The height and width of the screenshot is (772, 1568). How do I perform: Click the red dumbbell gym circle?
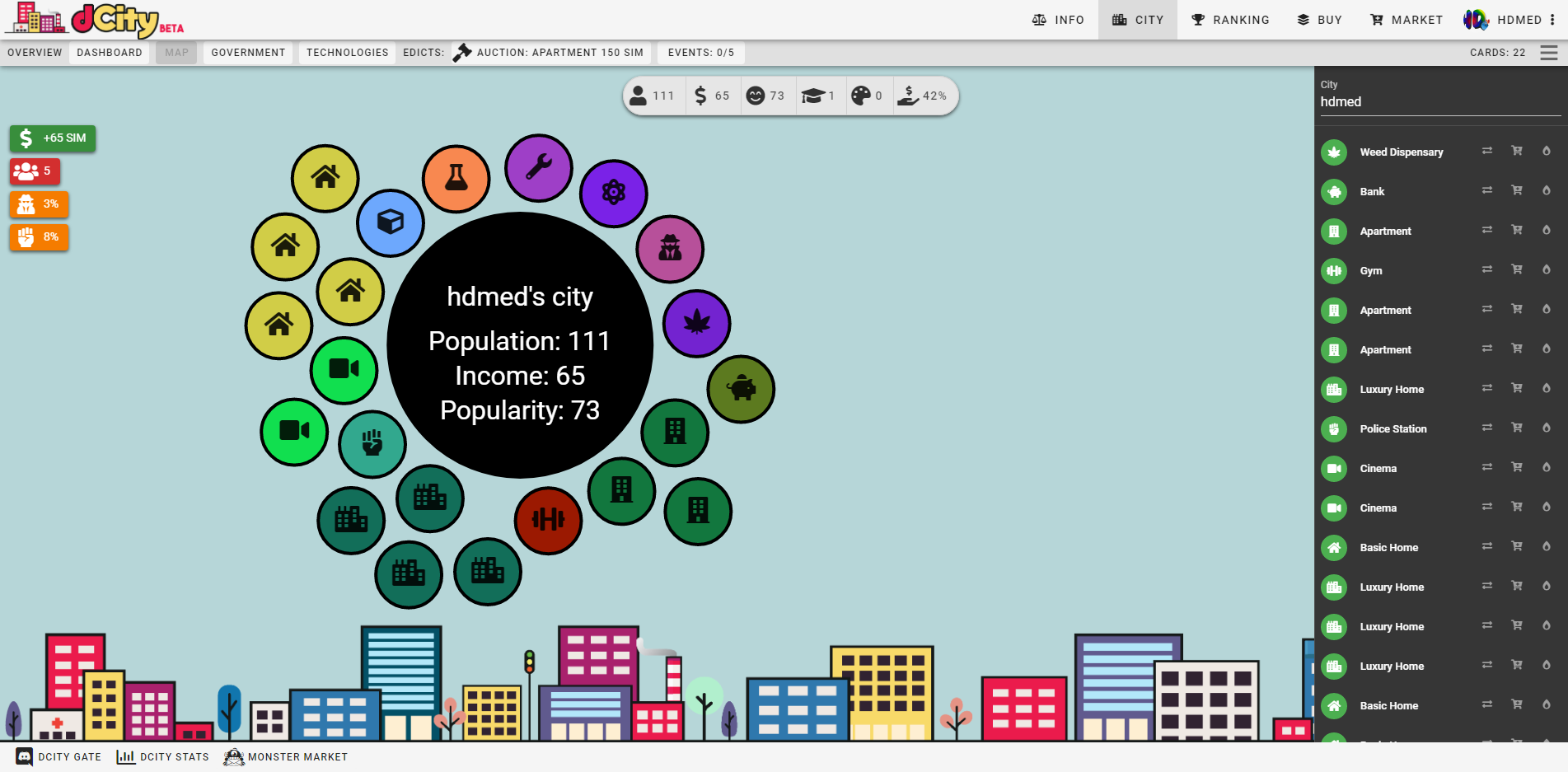click(x=549, y=520)
